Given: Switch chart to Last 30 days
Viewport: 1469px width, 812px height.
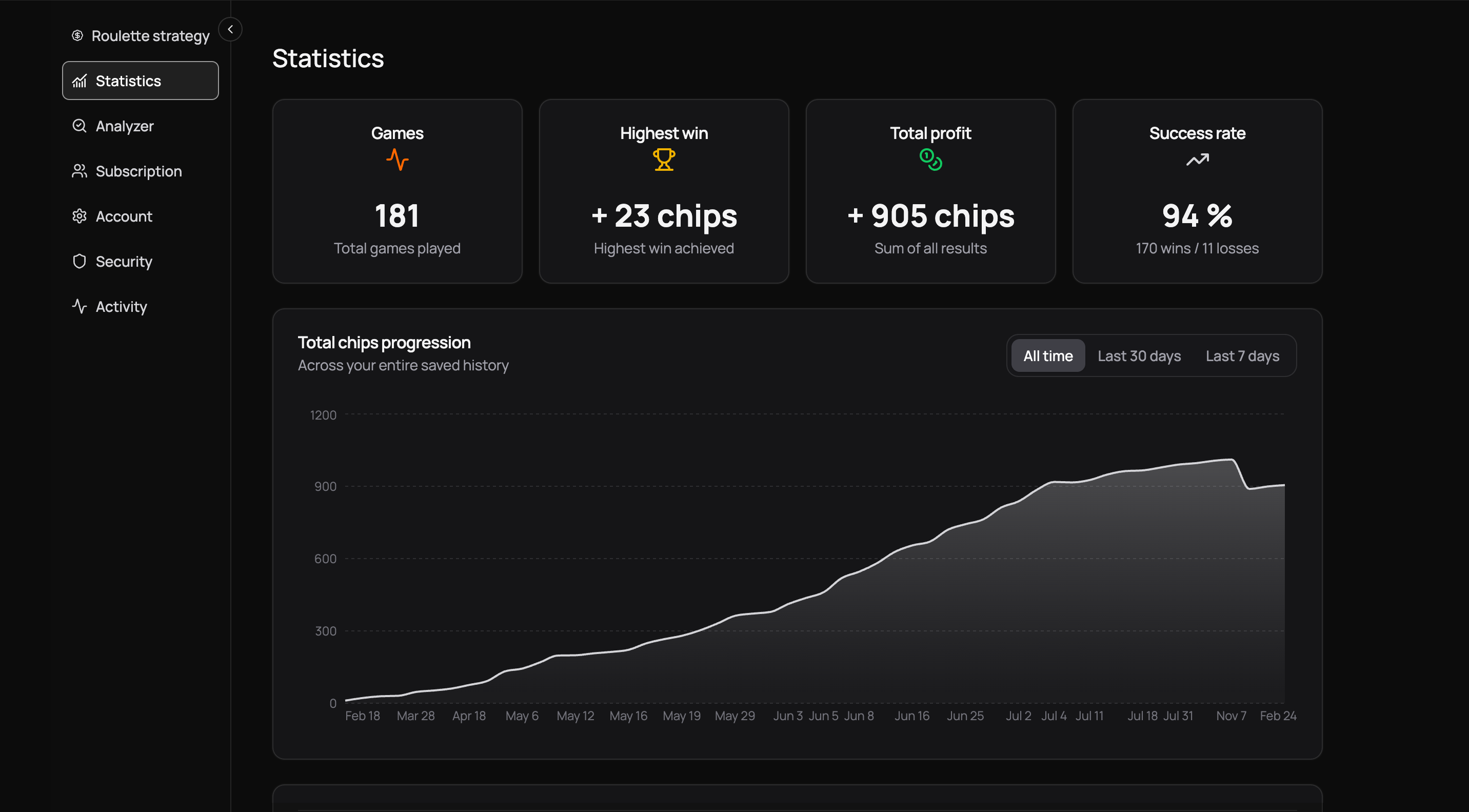Looking at the screenshot, I should [x=1139, y=355].
